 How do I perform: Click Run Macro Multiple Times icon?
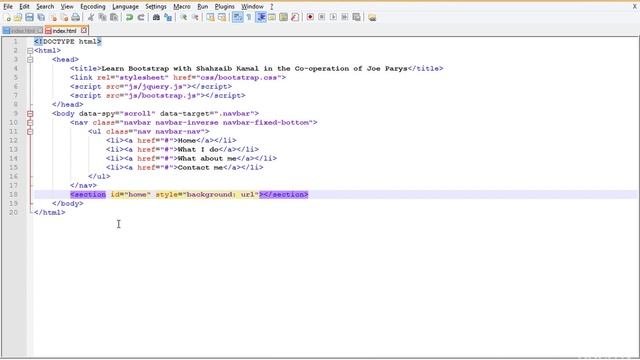(345, 17)
